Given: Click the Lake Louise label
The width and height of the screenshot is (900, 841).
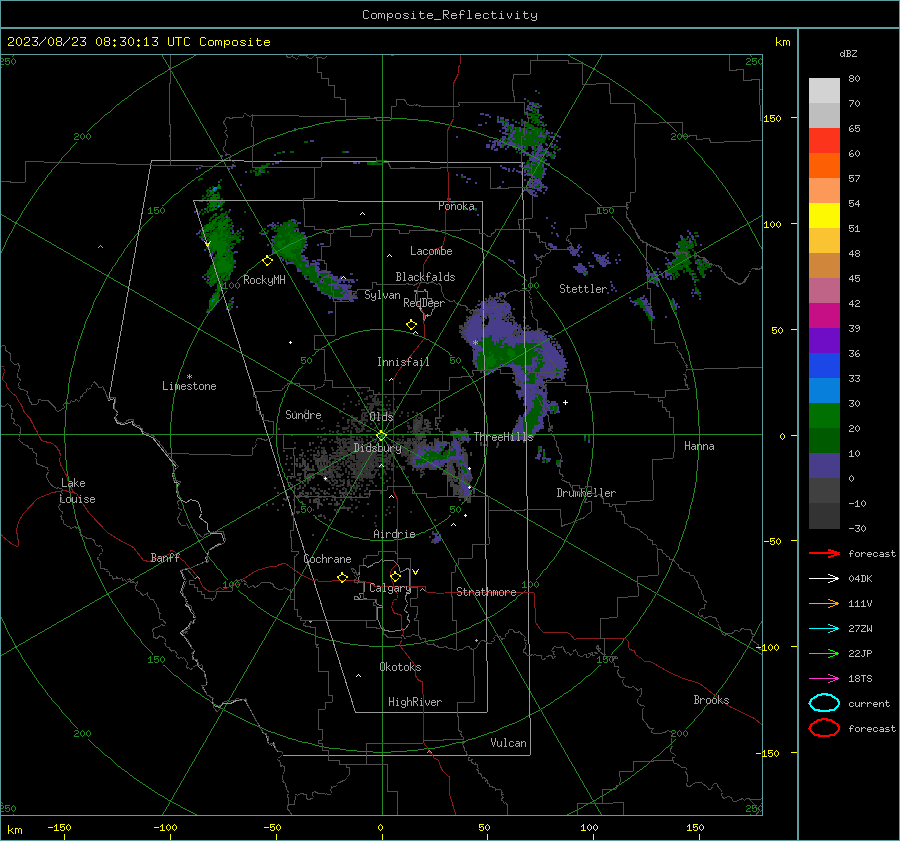Looking at the screenshot, I should click(x=77, y=491).
